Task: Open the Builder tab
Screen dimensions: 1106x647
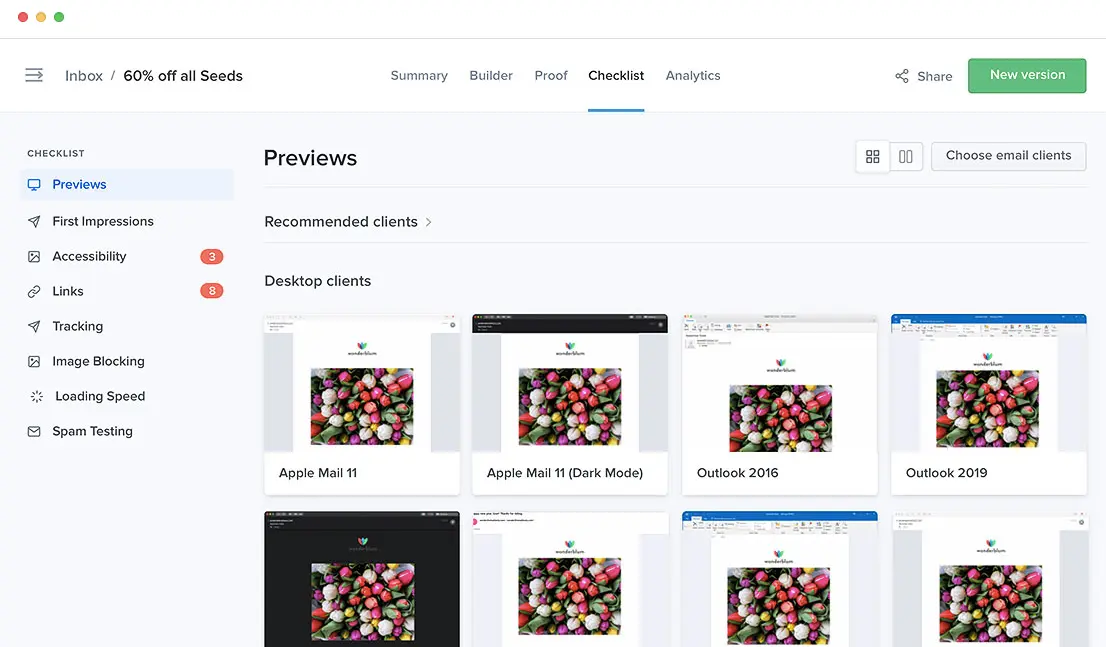Action: pos(491,76)
